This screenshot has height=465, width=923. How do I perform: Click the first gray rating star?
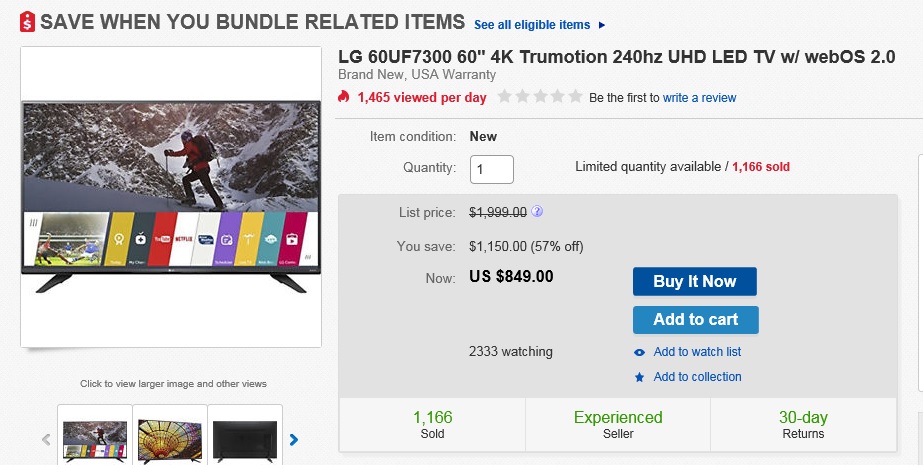(x=505, y=97)
